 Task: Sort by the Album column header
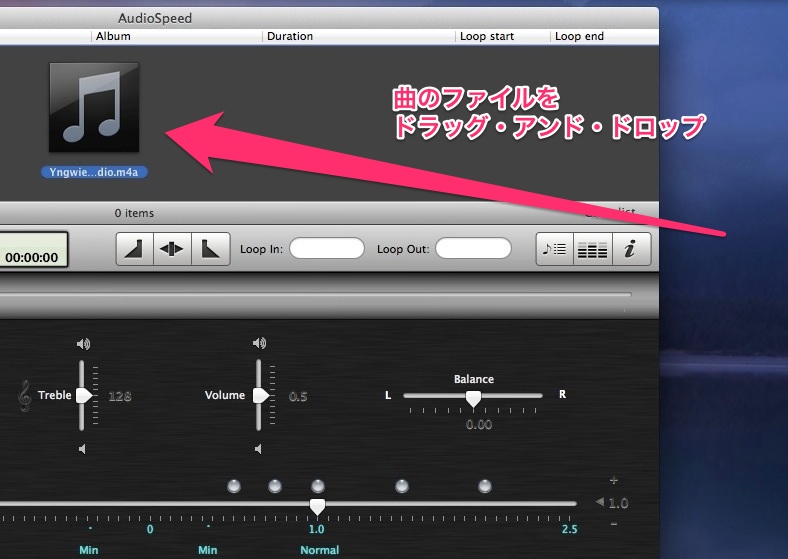[113, 36]
